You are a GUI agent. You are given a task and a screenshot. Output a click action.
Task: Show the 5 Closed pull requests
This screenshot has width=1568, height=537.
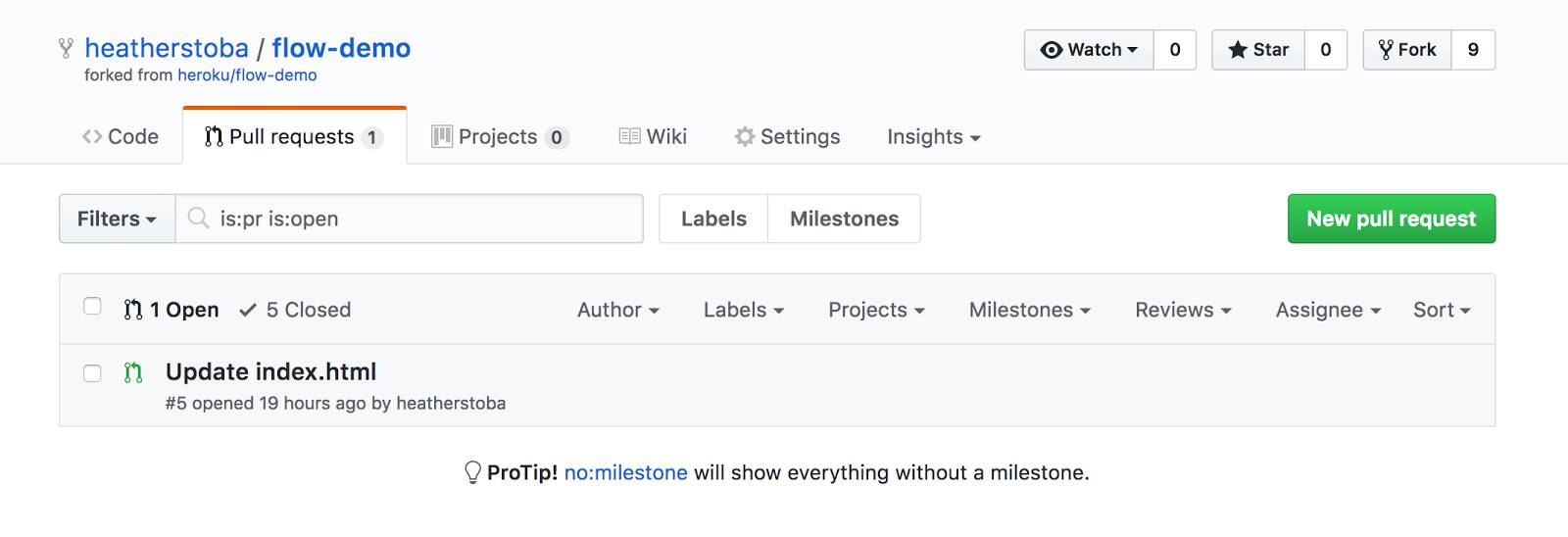295,310
